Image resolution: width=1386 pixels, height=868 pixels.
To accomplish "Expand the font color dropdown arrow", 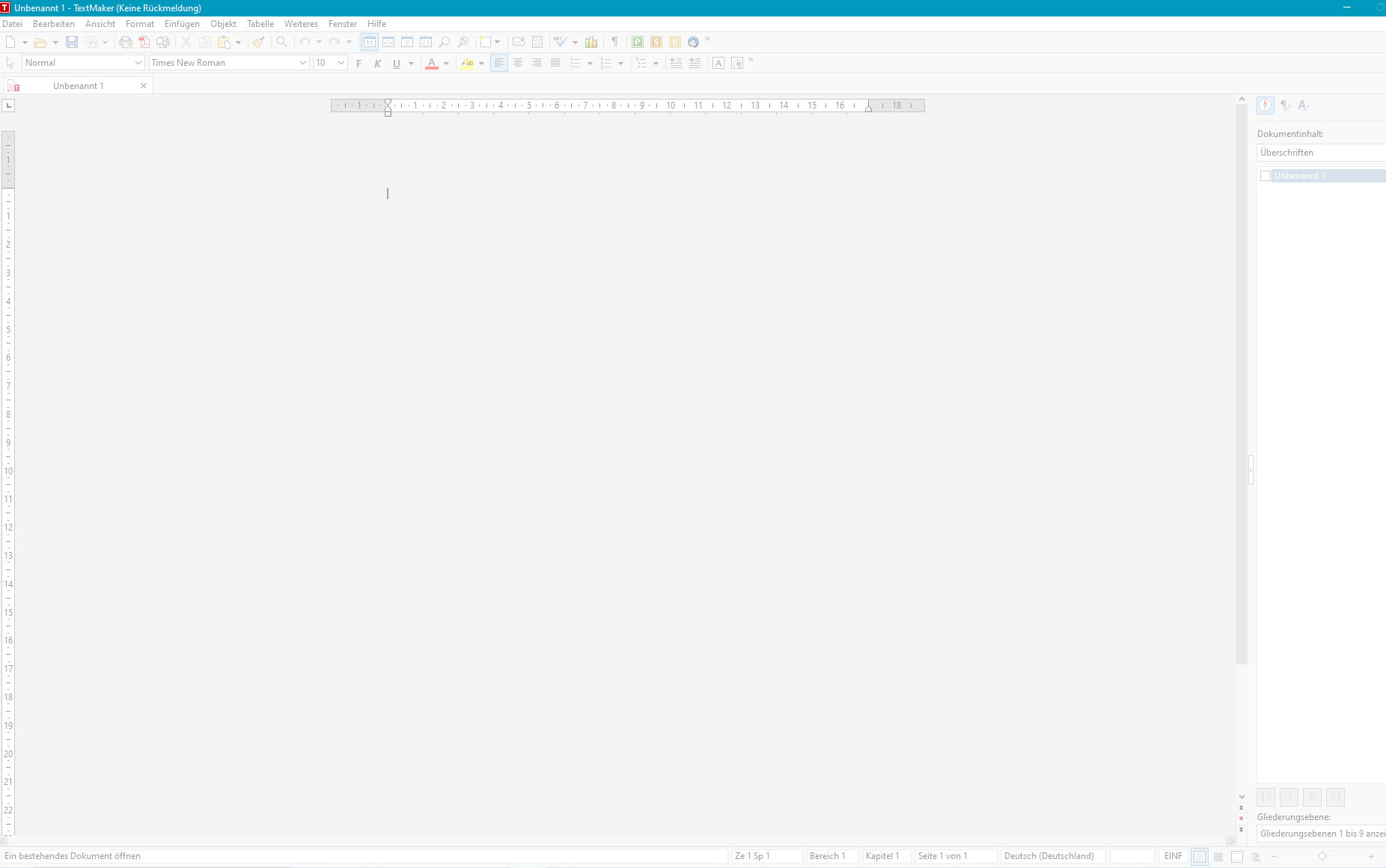I will [x=447, y=64].
